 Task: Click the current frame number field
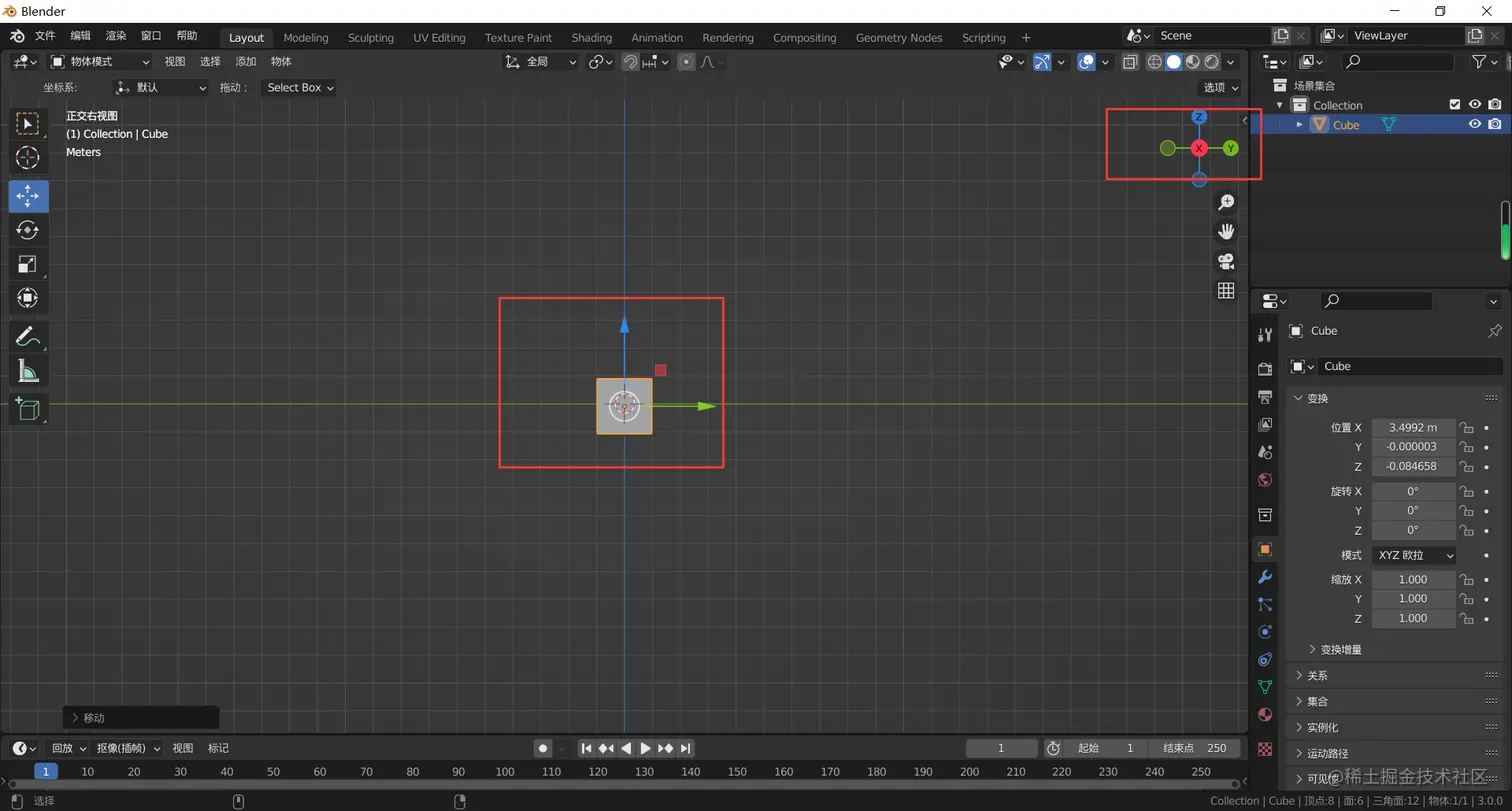point(1001,749)
